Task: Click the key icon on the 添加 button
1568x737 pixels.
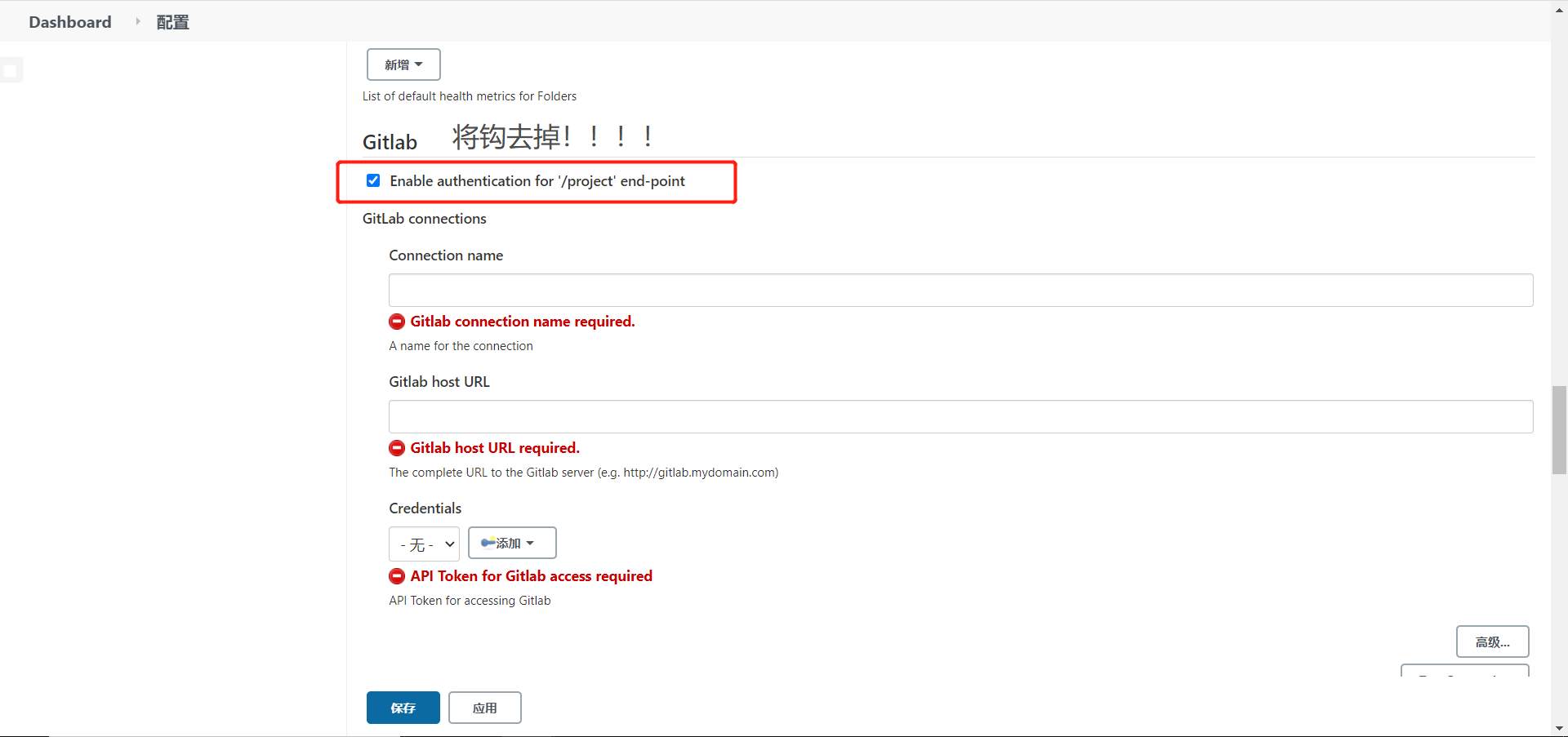Action: (x=488, y=542)
